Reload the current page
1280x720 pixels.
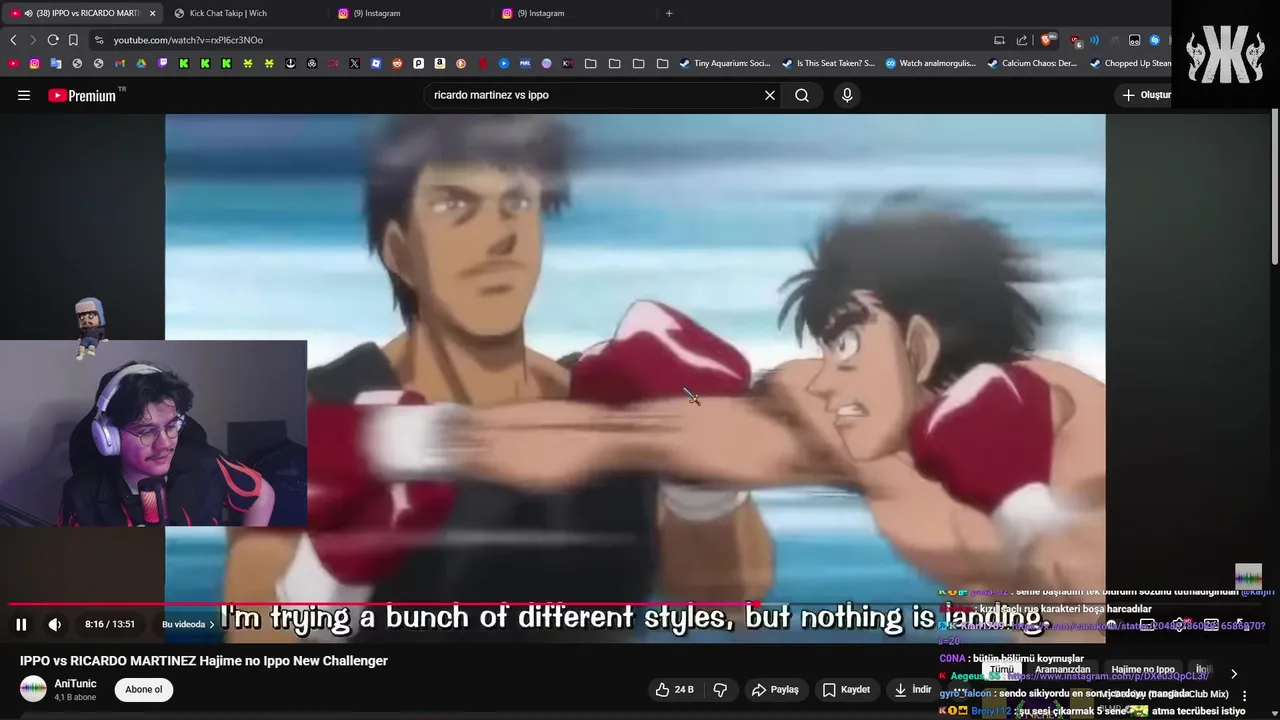(x=53, y=40)
